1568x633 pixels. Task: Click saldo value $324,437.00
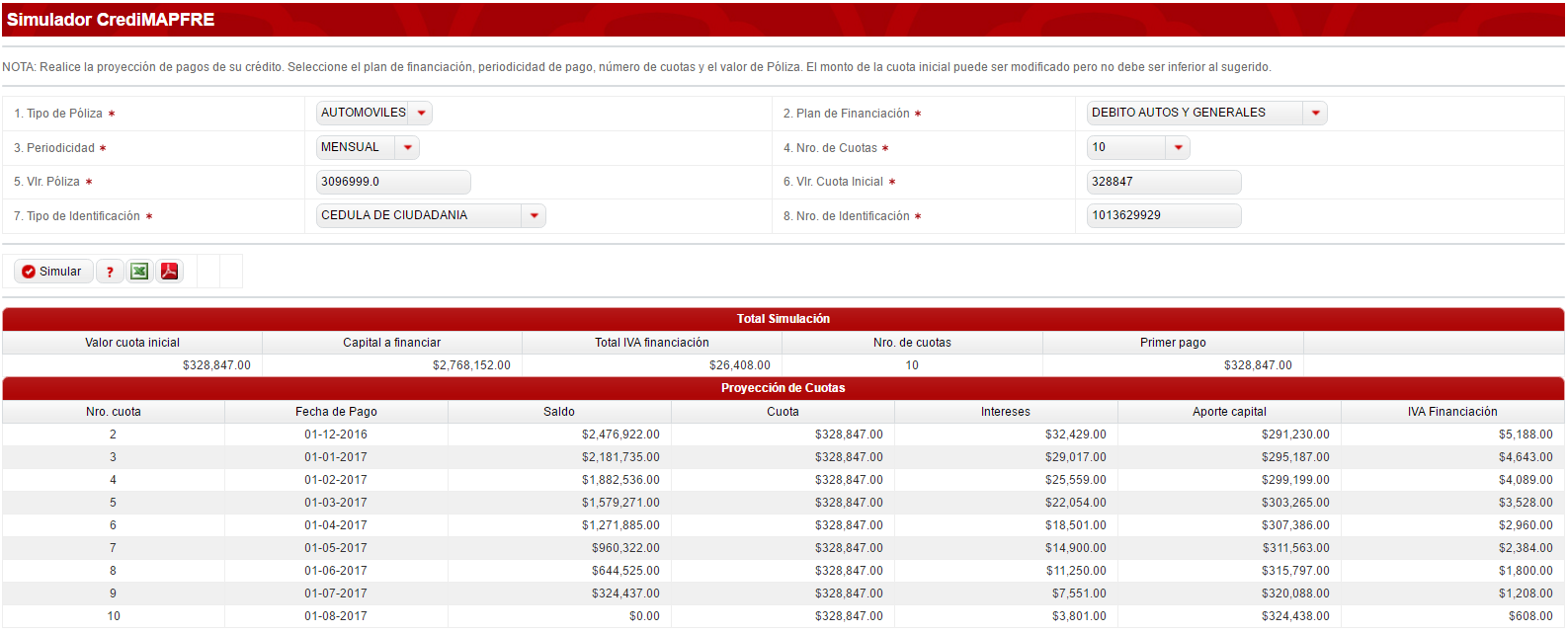tap(625, 593)
